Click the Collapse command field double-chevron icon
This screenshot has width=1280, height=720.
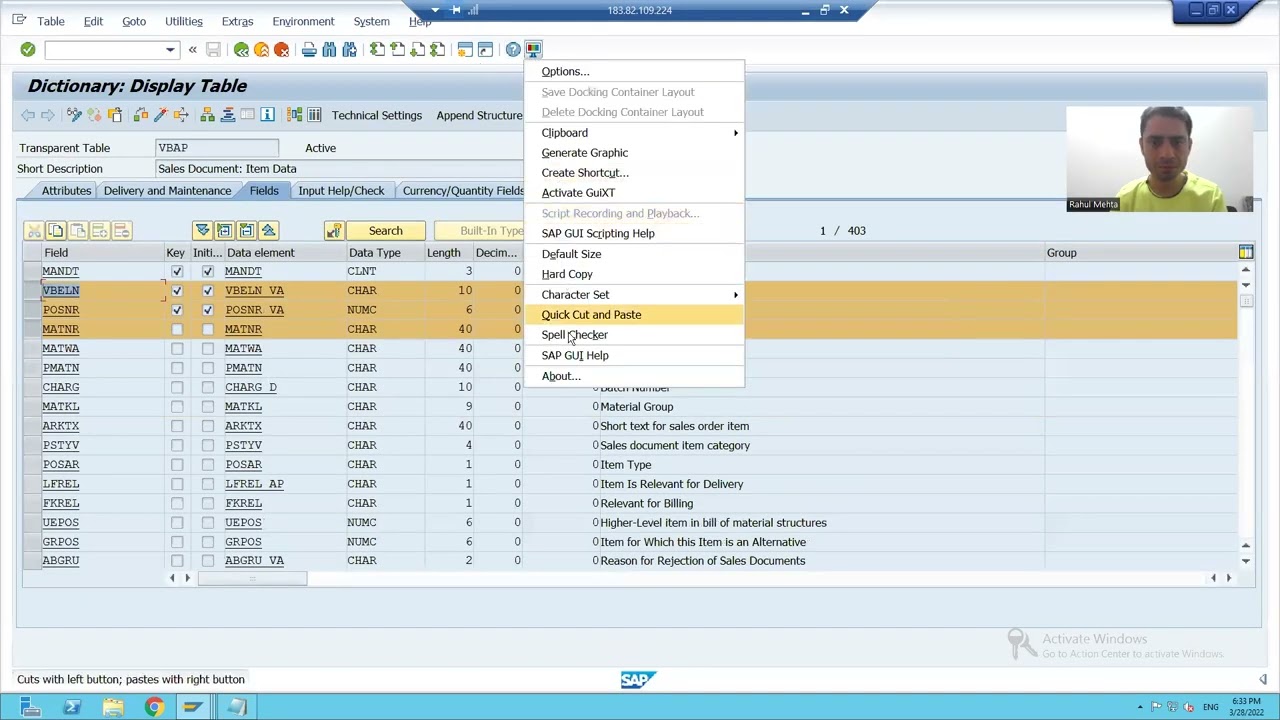[x=192, y=49]
